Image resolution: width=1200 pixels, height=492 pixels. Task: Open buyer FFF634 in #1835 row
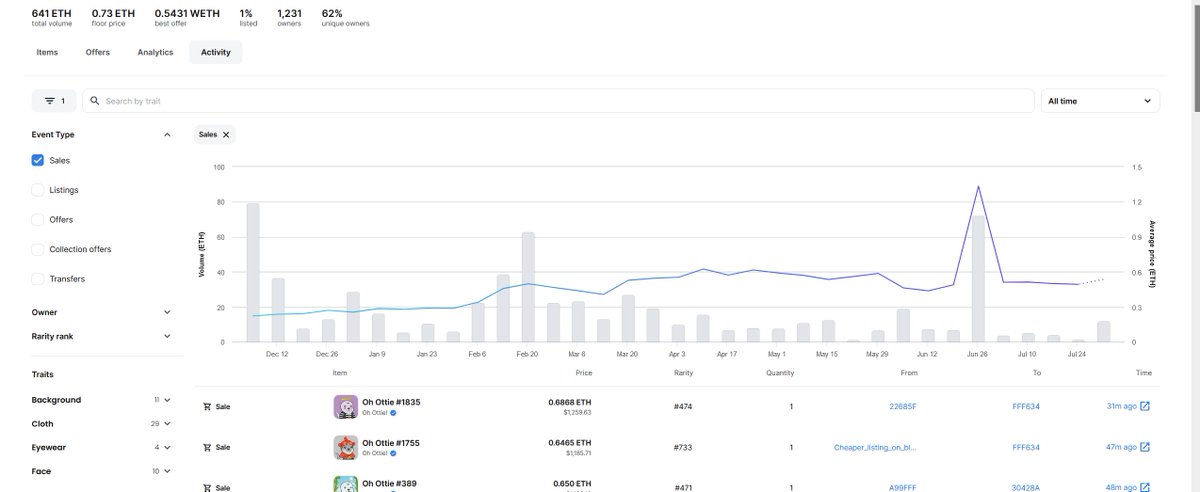pyautogui.click(x=1026, y=407)
